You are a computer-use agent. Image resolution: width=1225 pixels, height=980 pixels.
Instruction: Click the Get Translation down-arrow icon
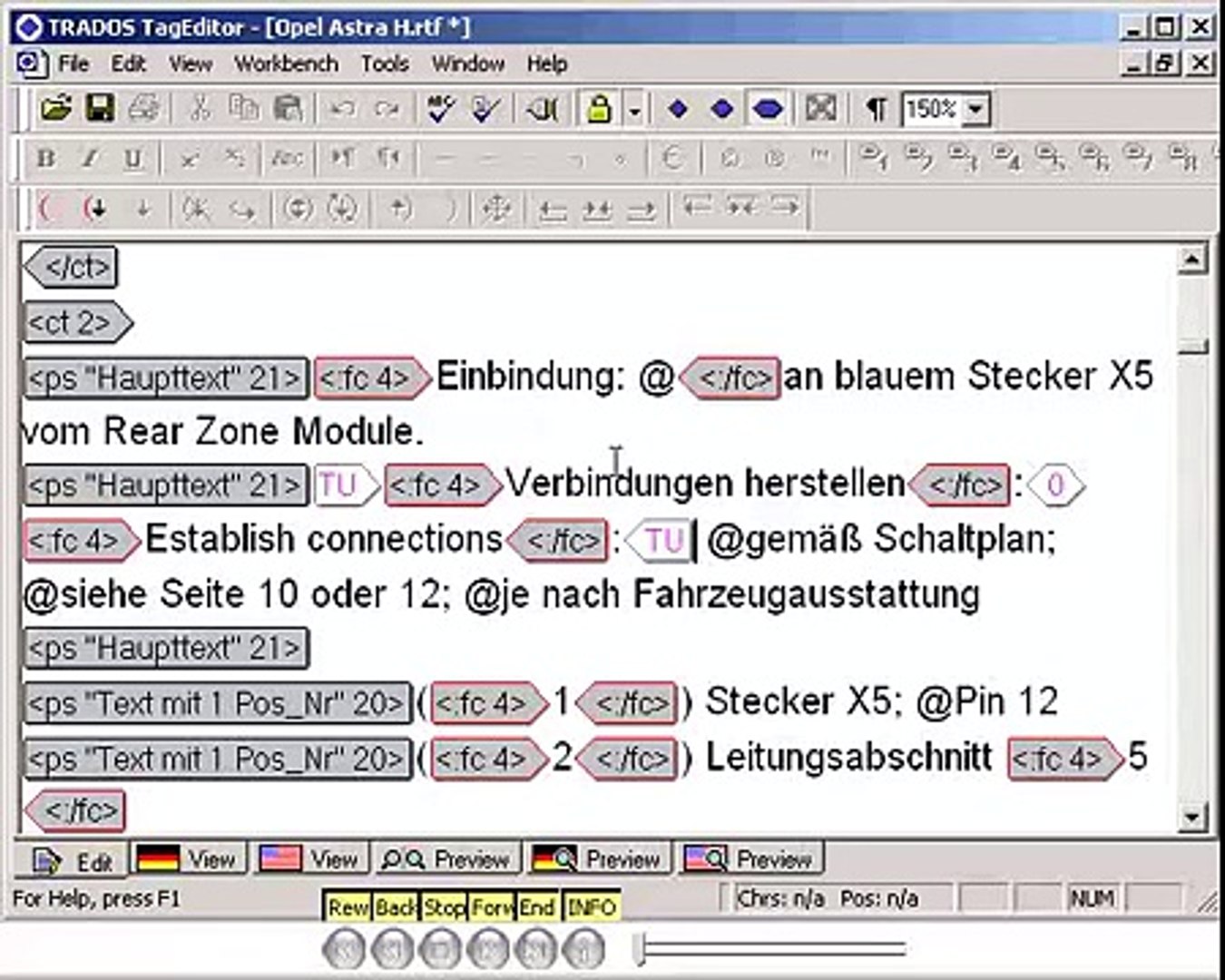tap(142, 209)
